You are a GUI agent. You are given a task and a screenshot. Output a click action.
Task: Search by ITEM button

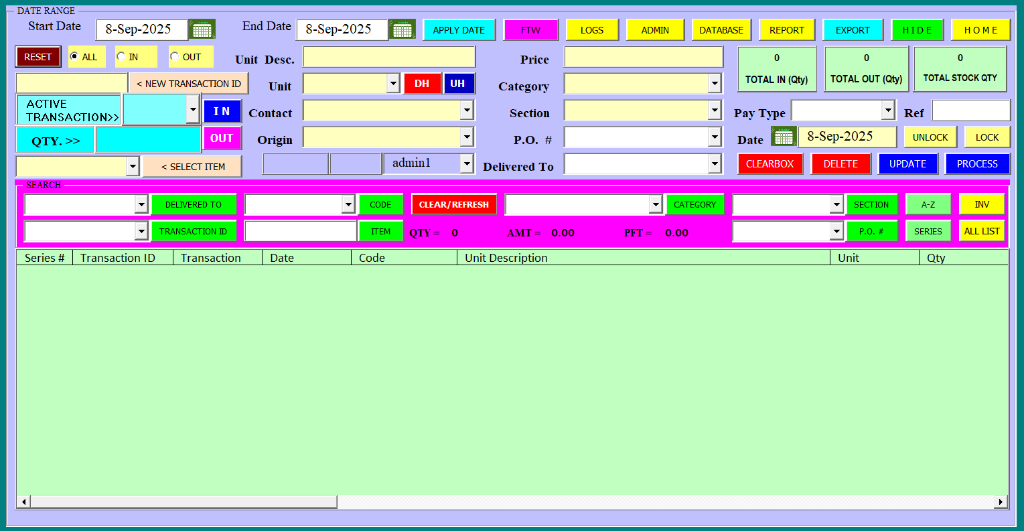coord(380,231)
